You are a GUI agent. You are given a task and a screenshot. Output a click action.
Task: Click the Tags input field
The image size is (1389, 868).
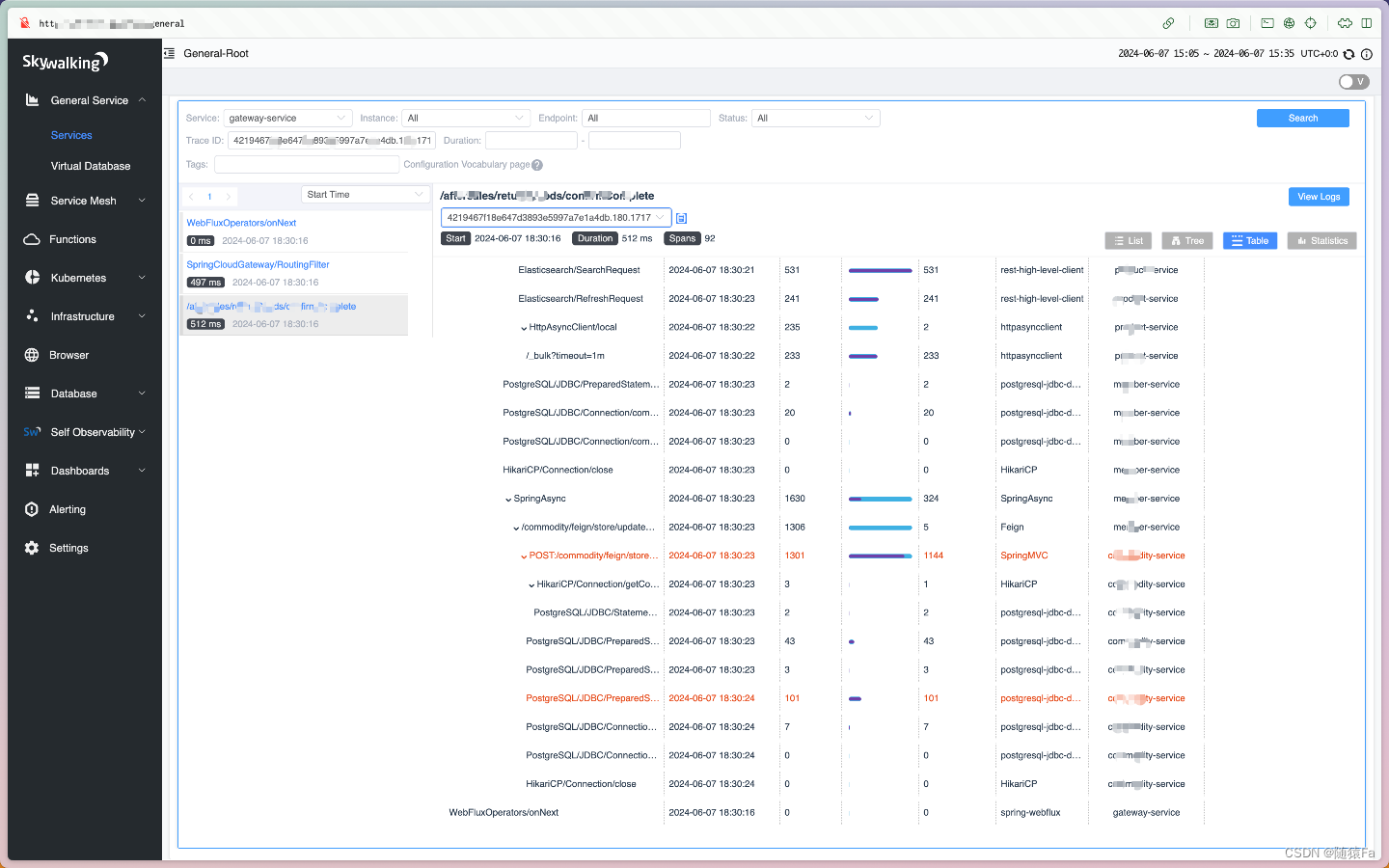[306, 165]
